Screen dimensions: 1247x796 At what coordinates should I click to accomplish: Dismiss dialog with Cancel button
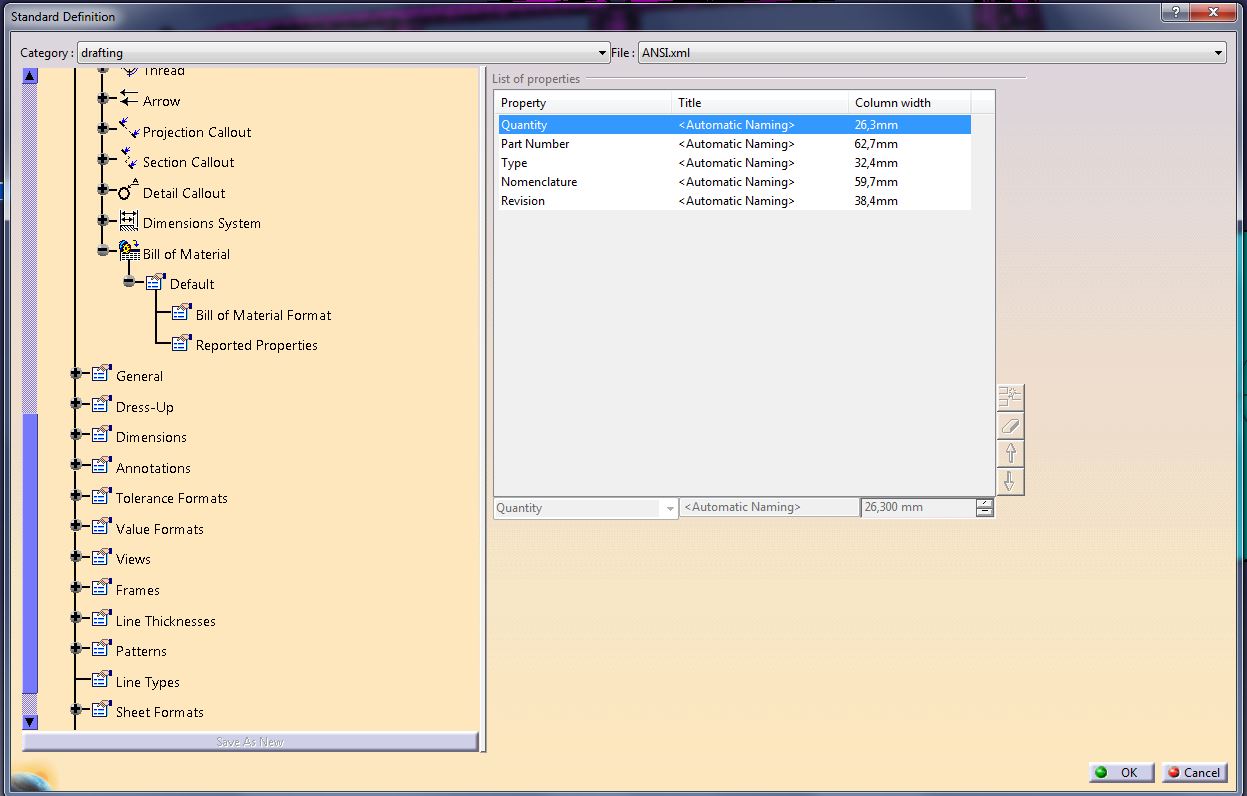click(1194, 772)
